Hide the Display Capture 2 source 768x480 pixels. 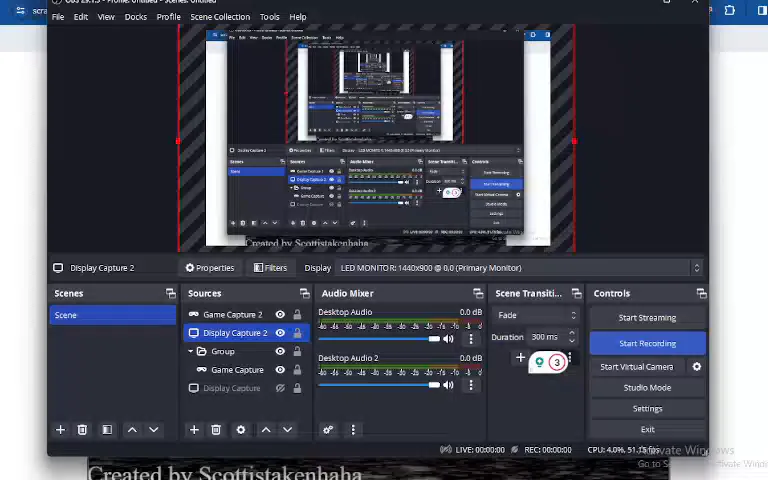(280, 333)
